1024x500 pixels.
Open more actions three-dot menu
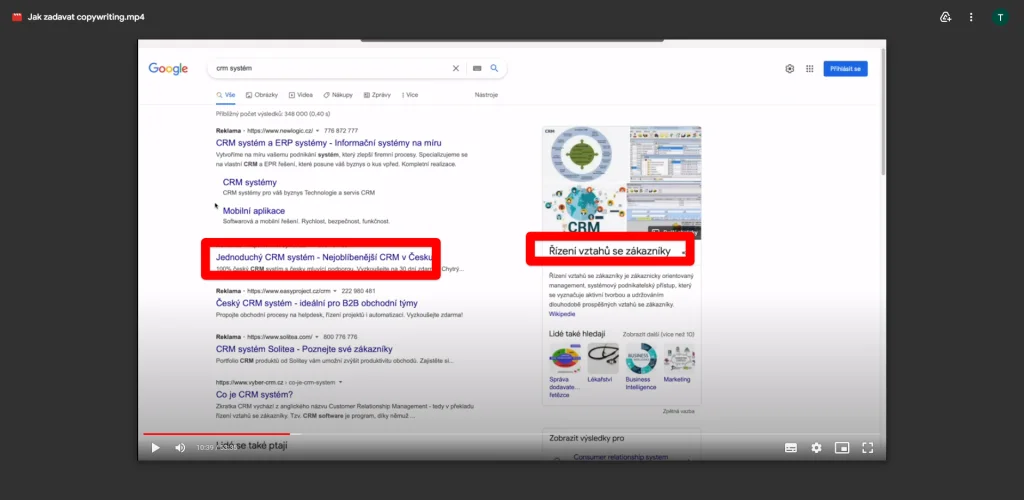(x=971, y=17)
